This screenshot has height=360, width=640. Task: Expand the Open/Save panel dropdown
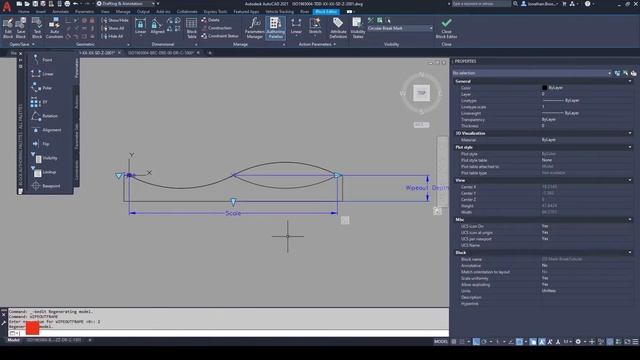(x=22, y=44)
